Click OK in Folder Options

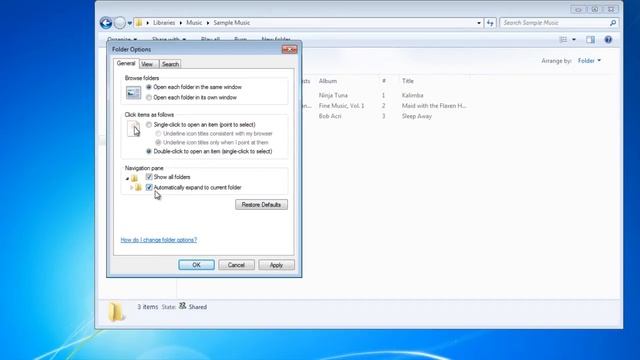point(196,265)
